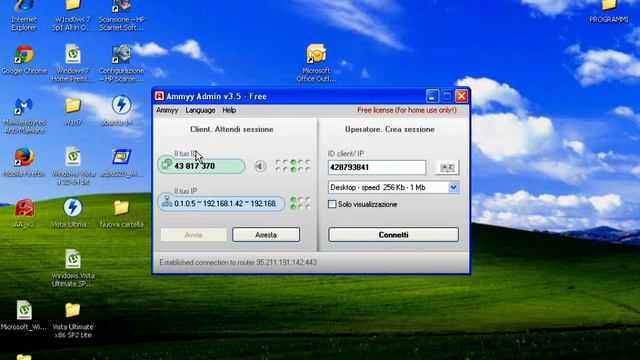Viewport: 640px width, 360px height.
Task: Click inside ID client/IP input field
Action: 377,167
